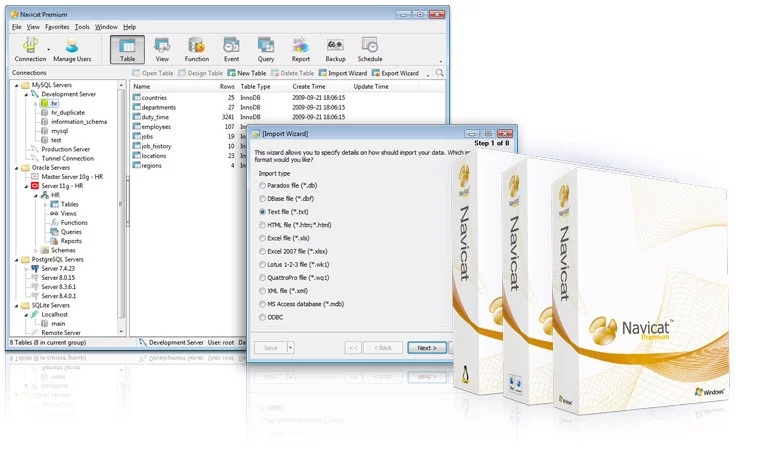Pick the ODBC import type option
Image resolution: width=765 pixels, height=467 pixels.
point(263,317)
